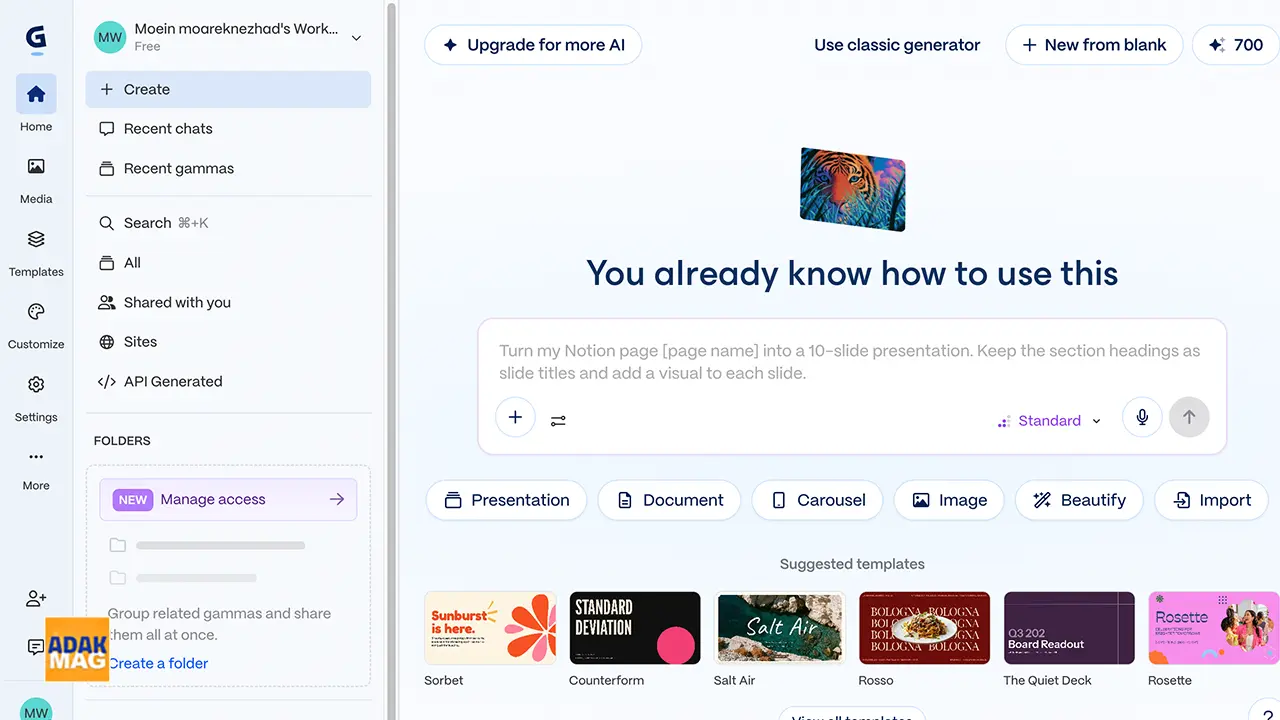The height and width of the screenshot is (720, 1280).
Task: Submit the prompt with arrow button
Action: [1189, 417]
